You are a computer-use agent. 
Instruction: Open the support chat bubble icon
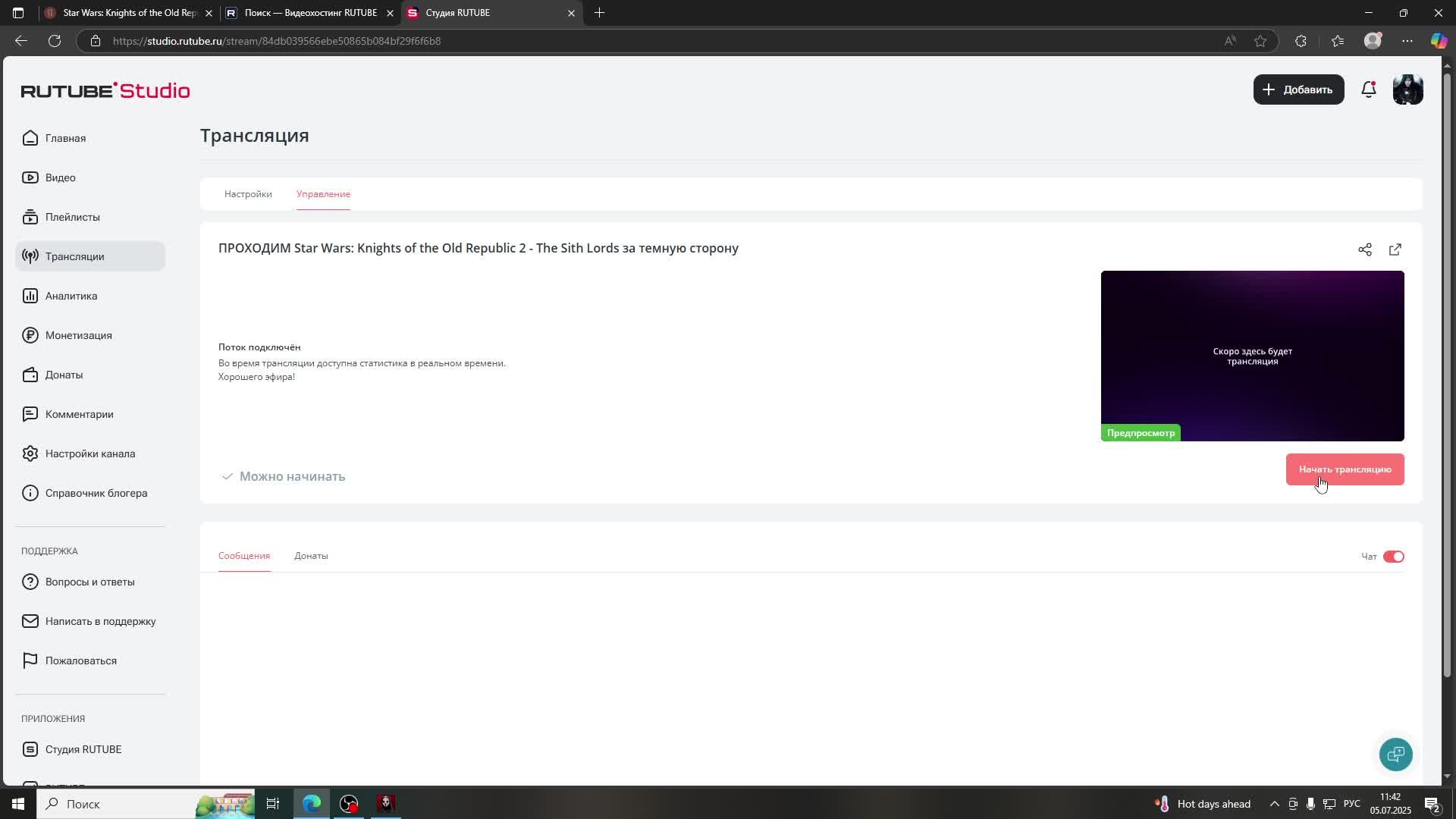(x=1395, y=755)
